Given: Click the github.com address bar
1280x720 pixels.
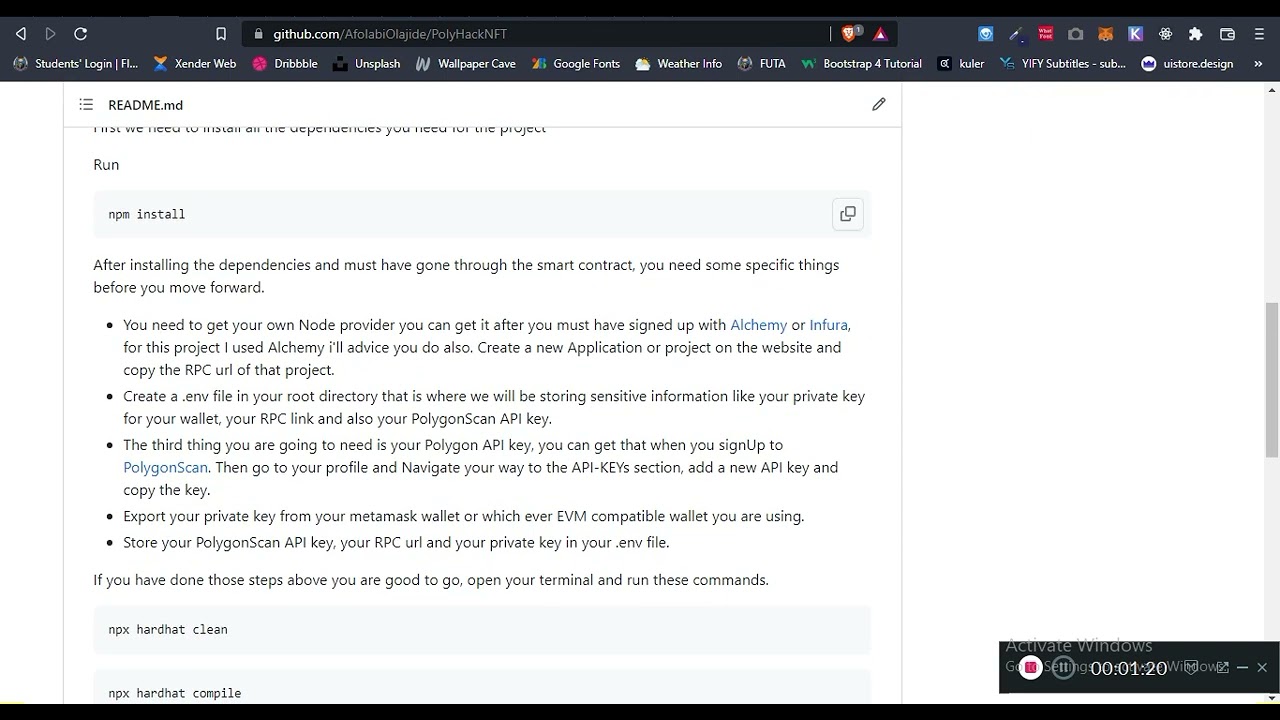Looking at the screenshot, I should click(x=535, y=33).
